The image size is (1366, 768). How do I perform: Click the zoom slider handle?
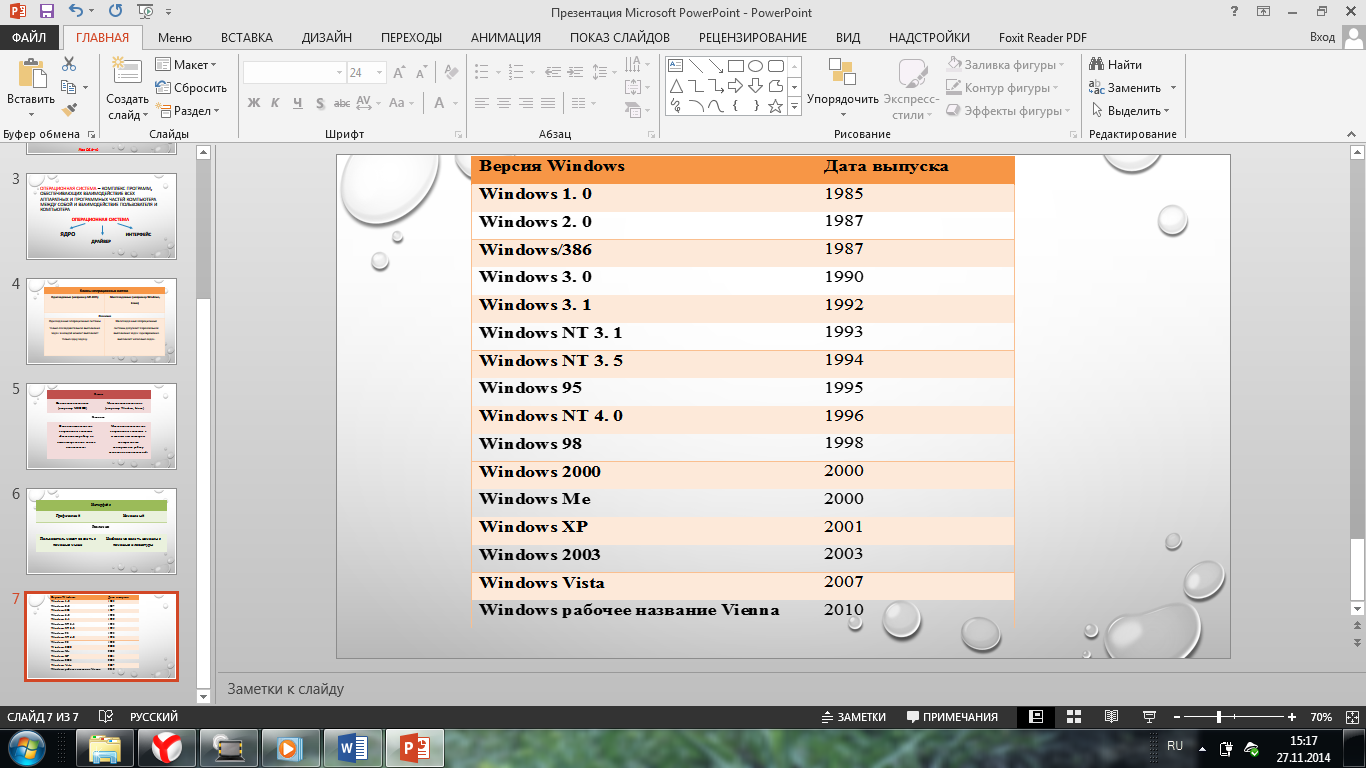tap(1218, 717)
